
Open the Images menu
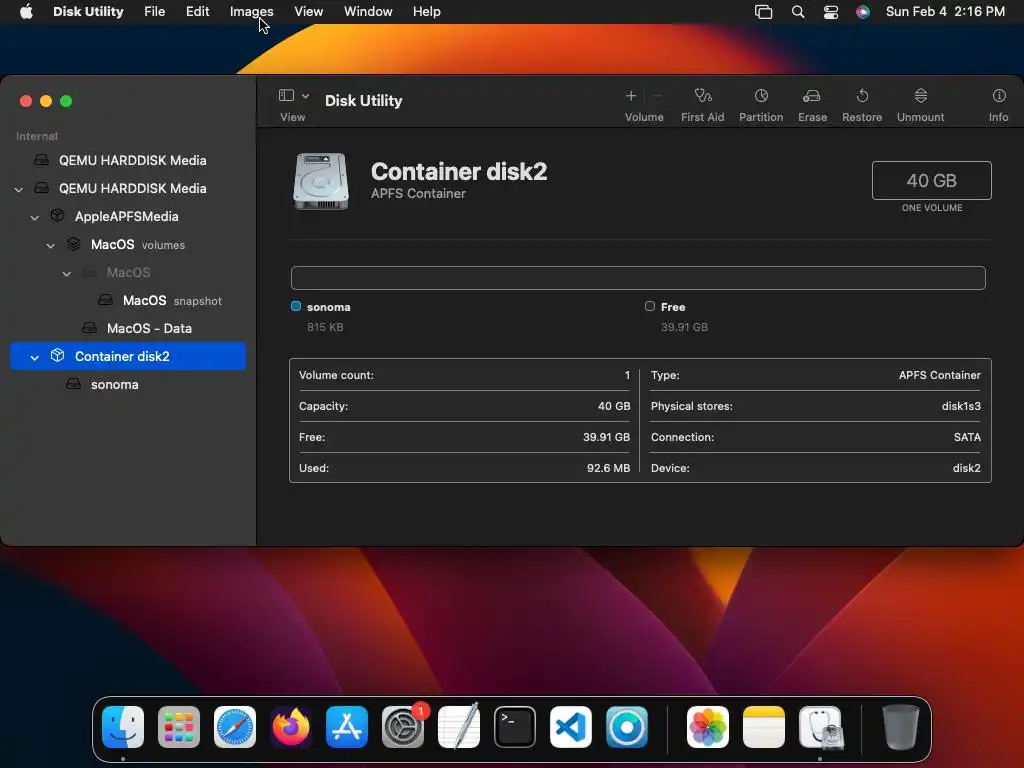pos(251,12)
